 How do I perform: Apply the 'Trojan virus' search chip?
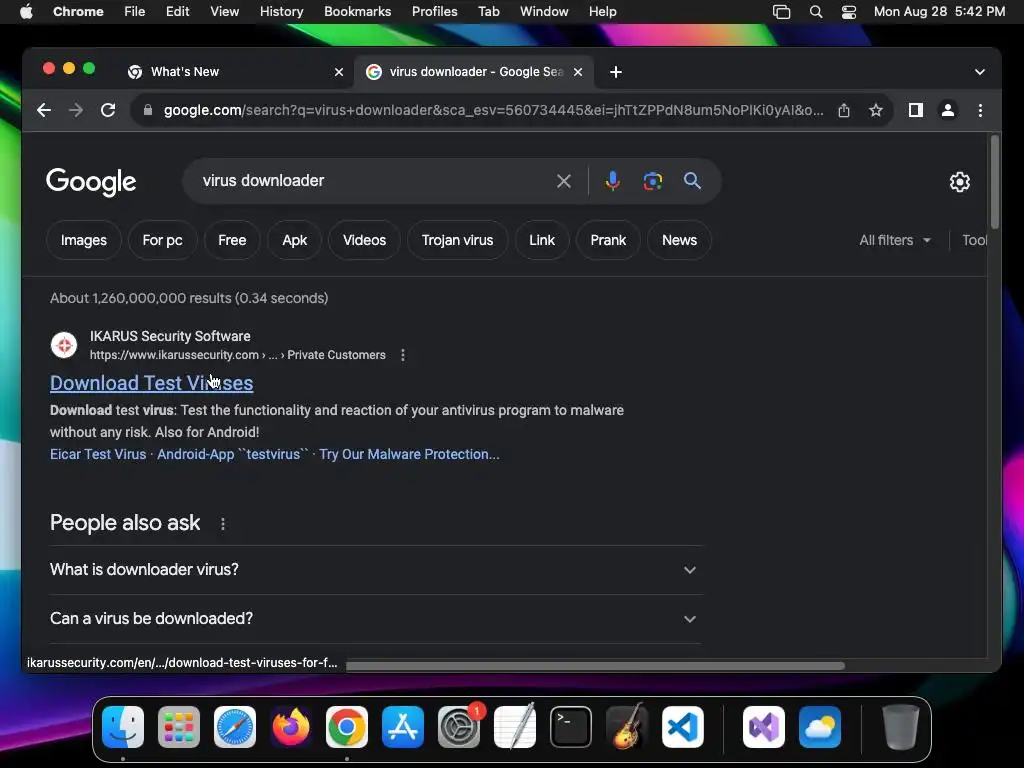(457, 240)
